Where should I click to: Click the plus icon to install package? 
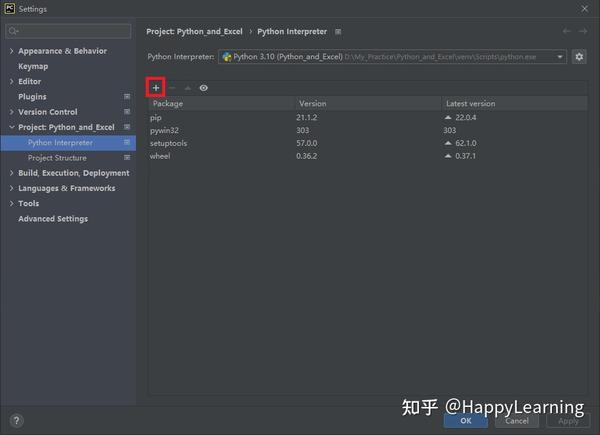(x=156, y=88)
